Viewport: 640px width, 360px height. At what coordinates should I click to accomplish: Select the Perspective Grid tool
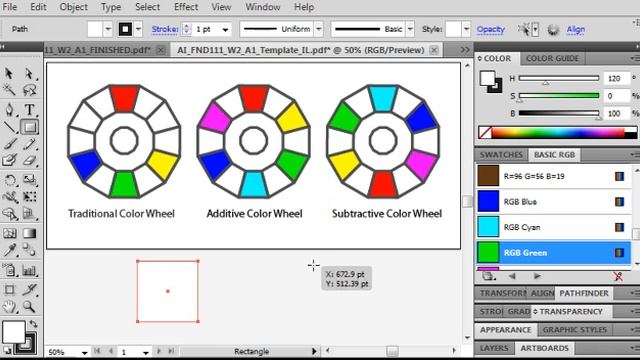coord(29,213)
